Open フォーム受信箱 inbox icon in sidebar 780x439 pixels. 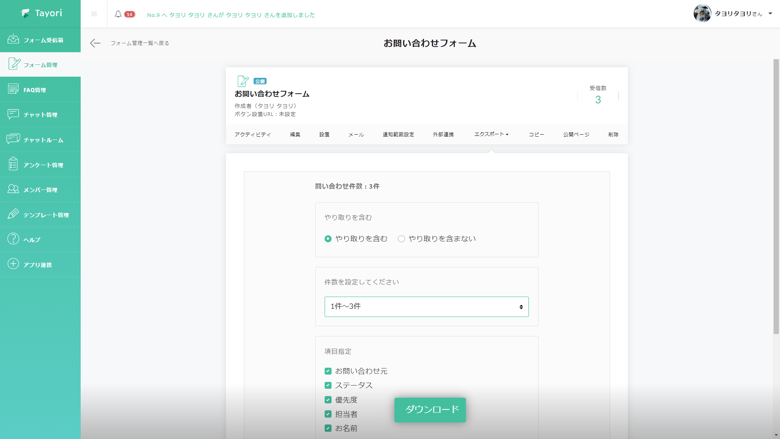13,40
